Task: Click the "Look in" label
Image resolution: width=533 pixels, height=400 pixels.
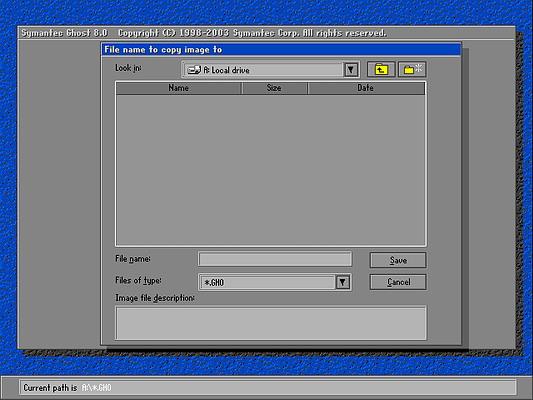Action: pos(128,68)
